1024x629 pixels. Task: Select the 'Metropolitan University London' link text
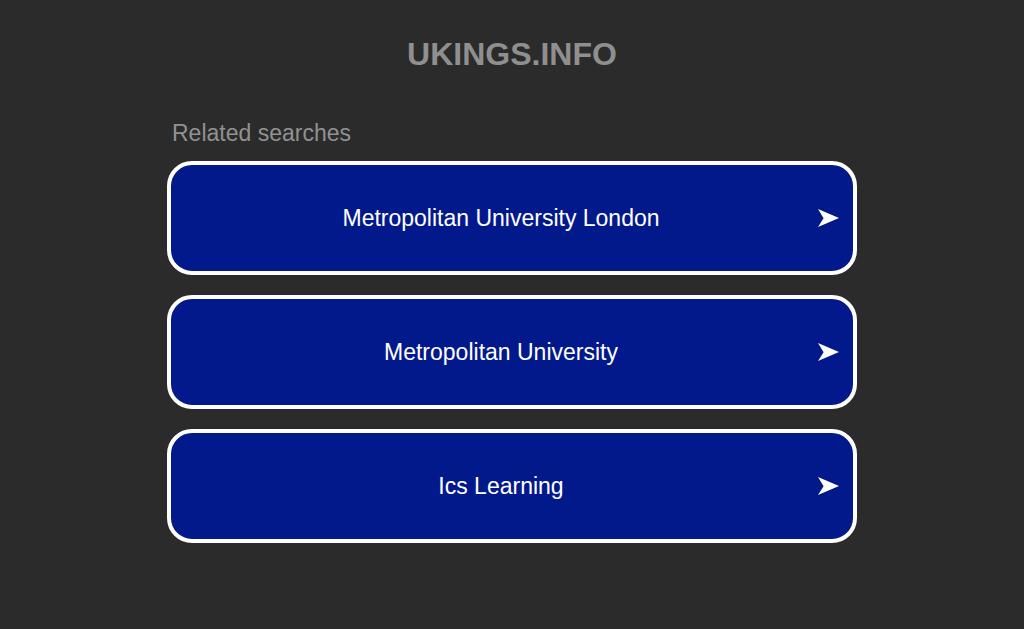(500, 218)
